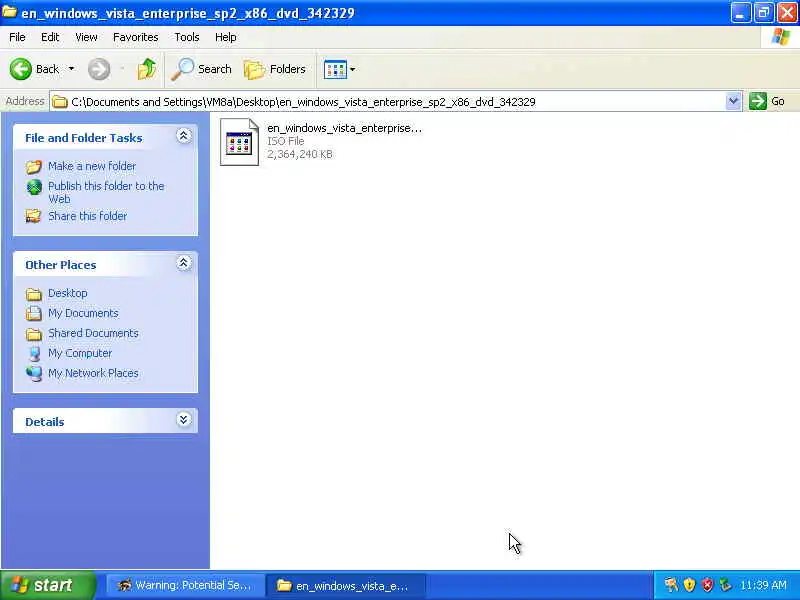Click the Start button
The height and width of the screenshot is (600, 800).
[47, 585]
